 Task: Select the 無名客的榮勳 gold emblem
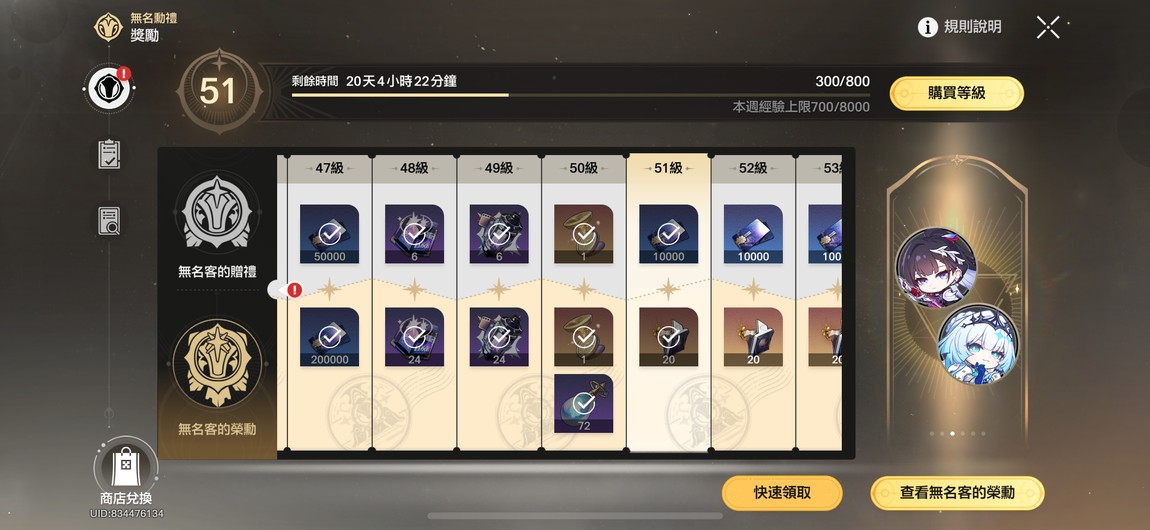pyautogui.click(x=217, y=364)
